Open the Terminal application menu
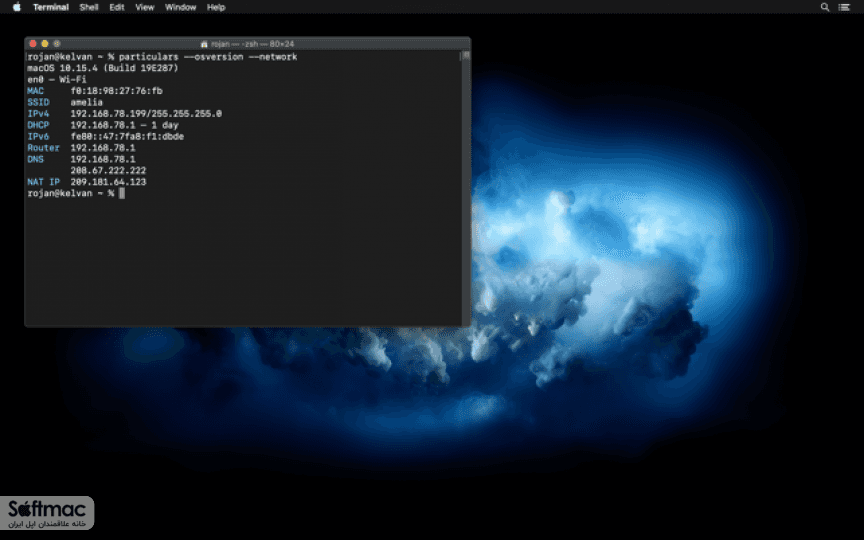Screen dimensions: 864x540 pos(51,7)
